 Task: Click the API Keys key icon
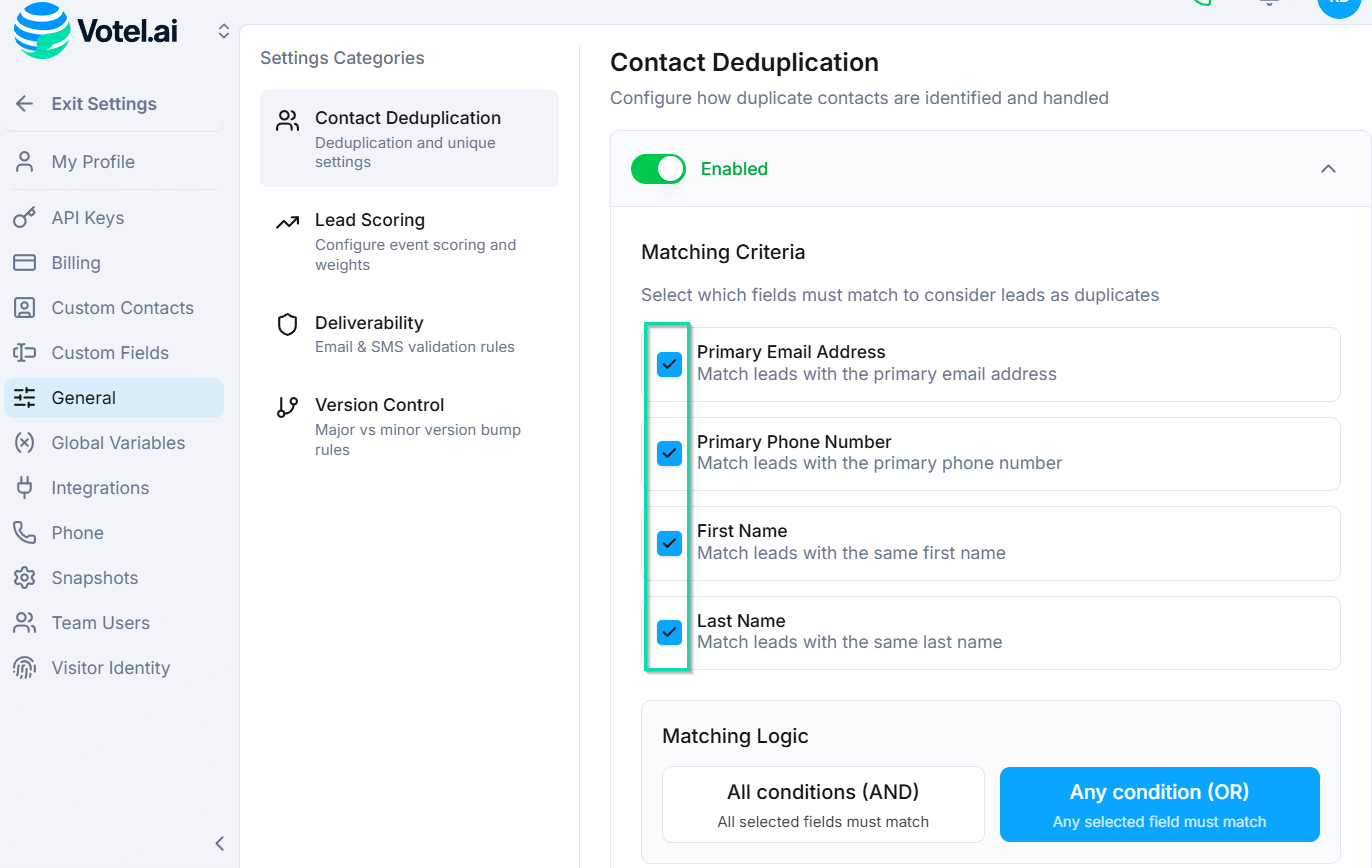(x=25, y=218)
